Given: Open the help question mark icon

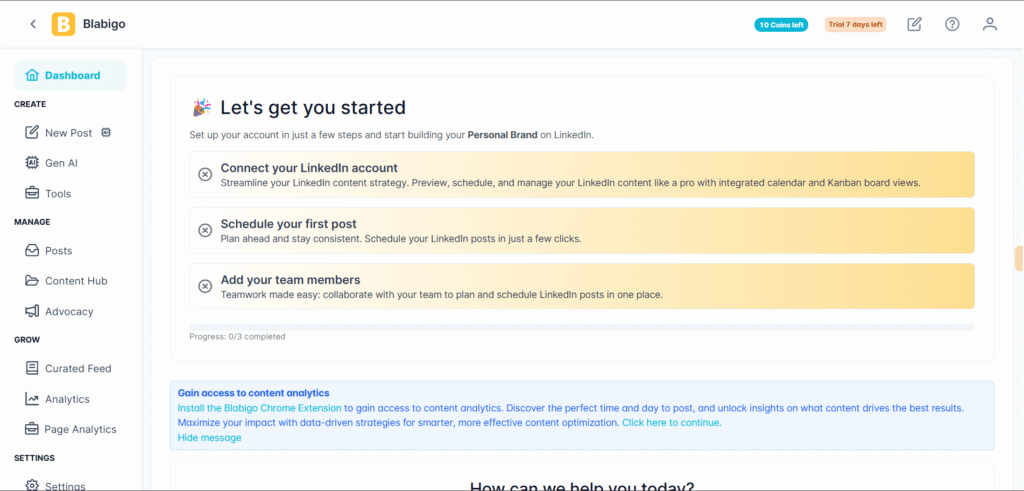Looking at the screenshot, I should [952, 24].
